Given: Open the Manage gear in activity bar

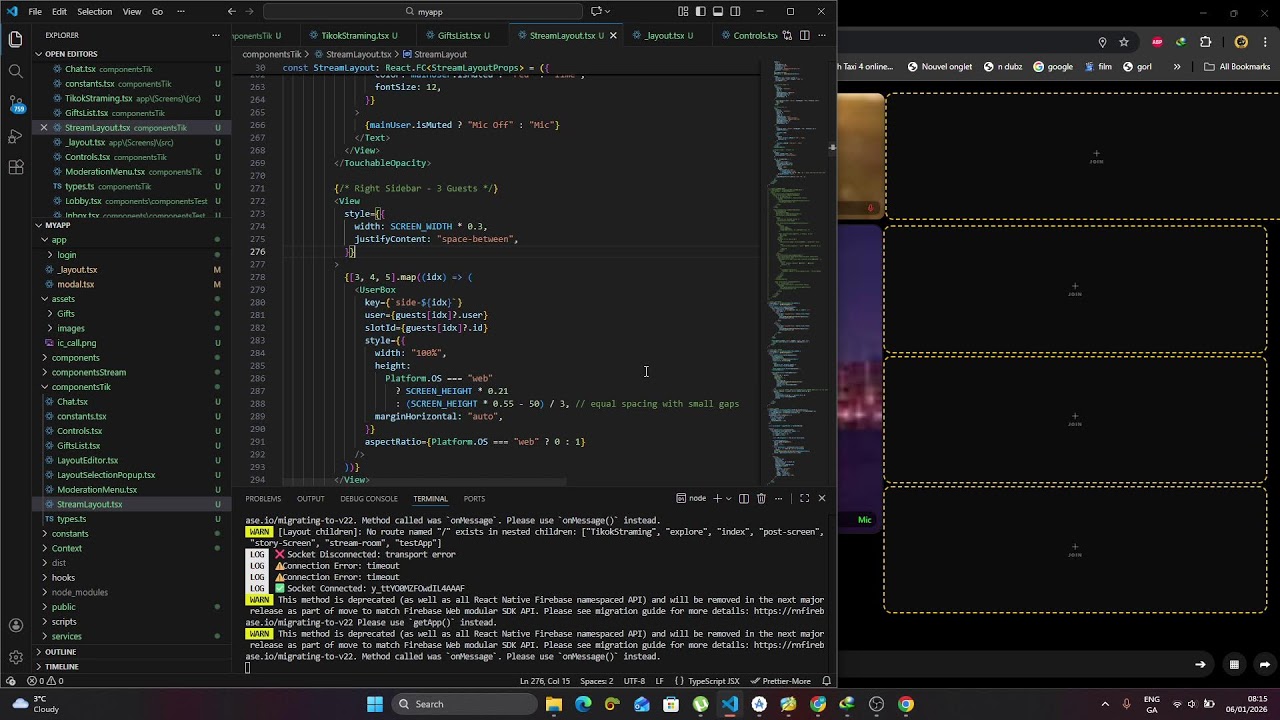Looking at the screenshot, I should tap(15, 657).
